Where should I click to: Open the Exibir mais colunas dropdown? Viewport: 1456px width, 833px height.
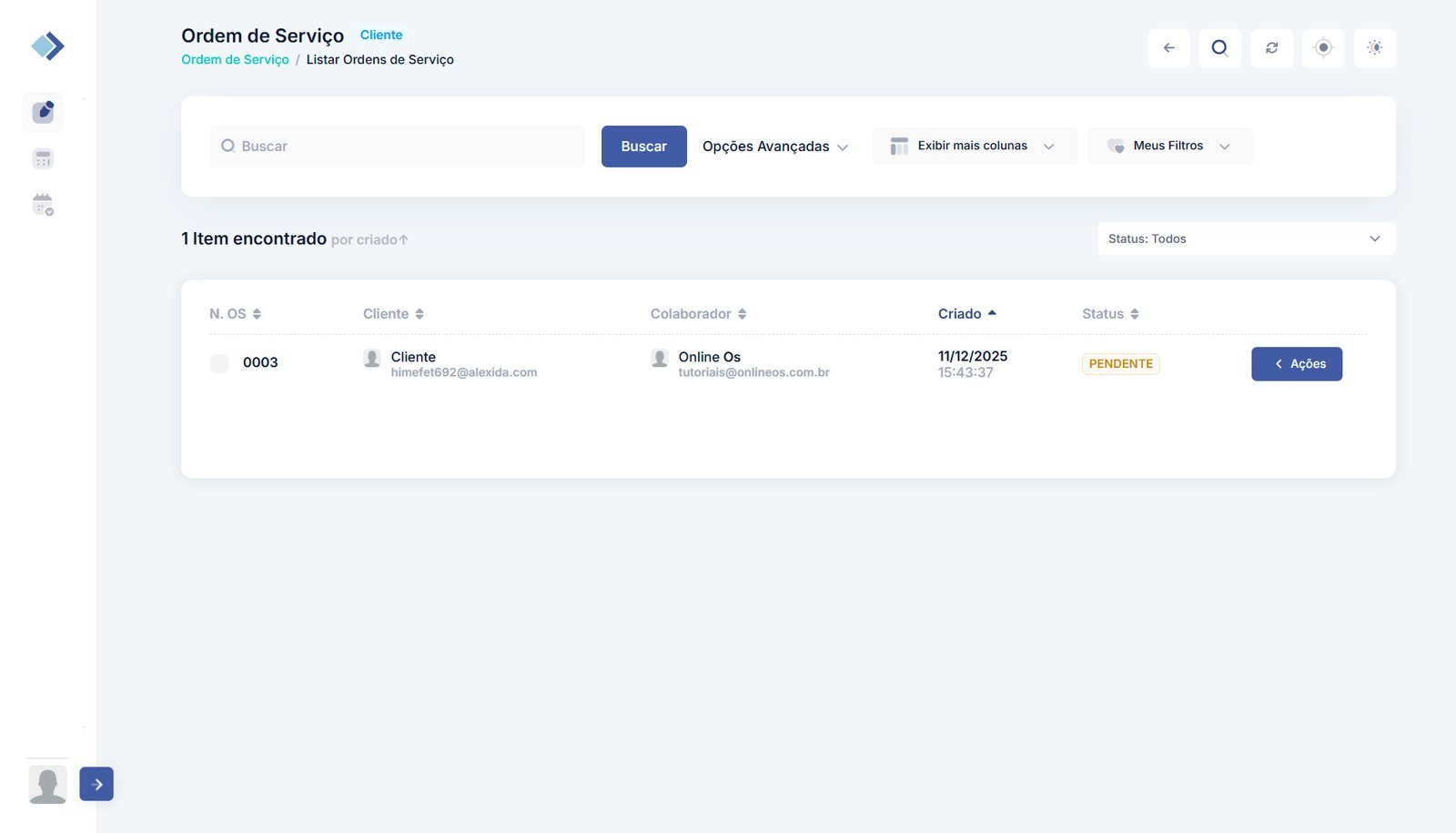pos(974,147)
